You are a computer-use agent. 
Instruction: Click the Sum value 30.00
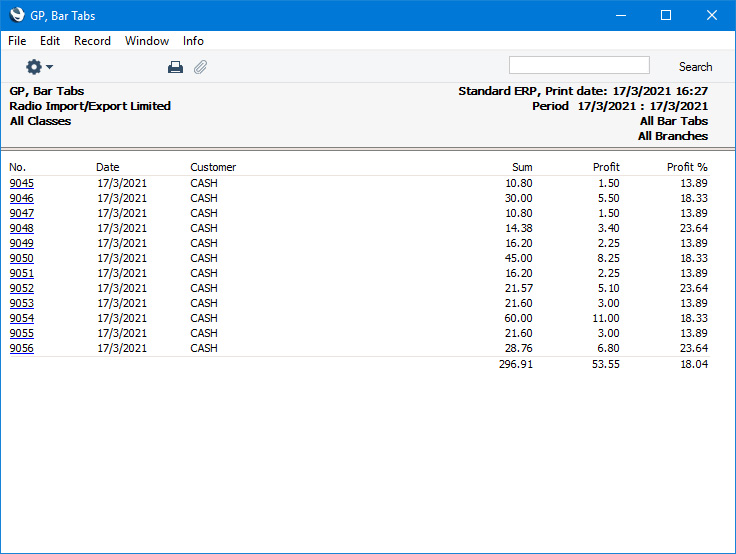click(x=518, y=198)
